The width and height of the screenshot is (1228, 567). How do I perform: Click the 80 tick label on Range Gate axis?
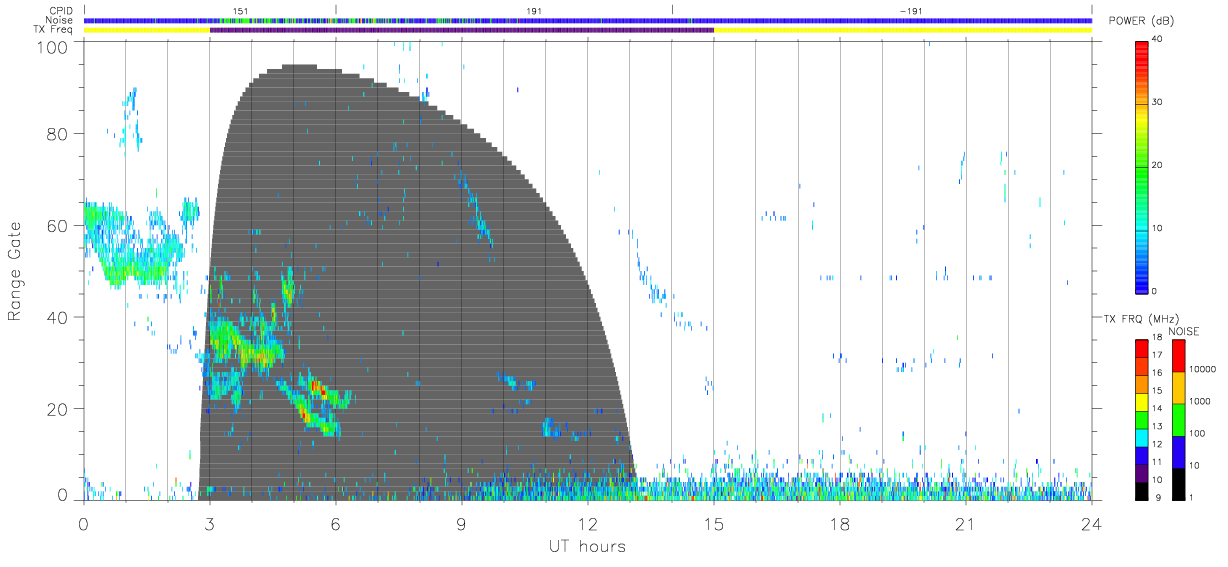[x=57, y=134]
